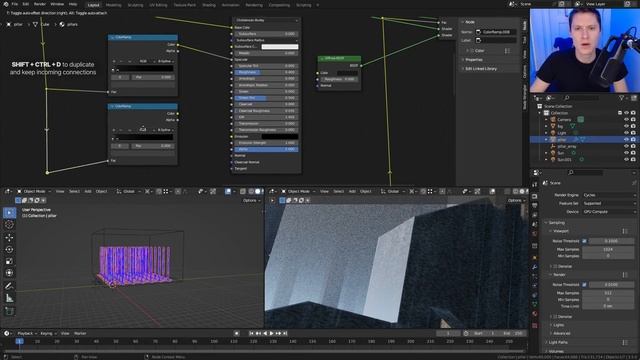Screen dimensions: 640x360
Task: Click the Camera object icon in outliner
Action: click(553, 120)
